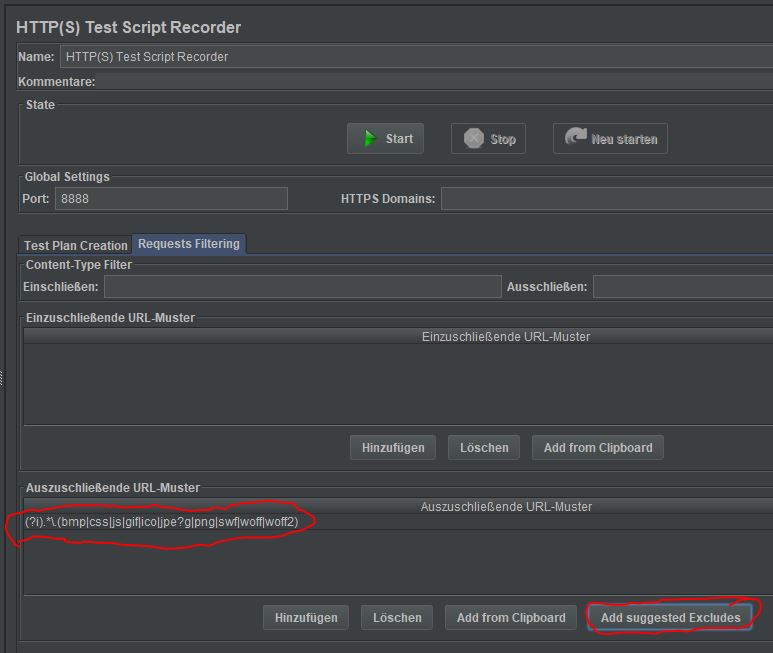Click the Add suggested Excludes button

pos(670,617)
